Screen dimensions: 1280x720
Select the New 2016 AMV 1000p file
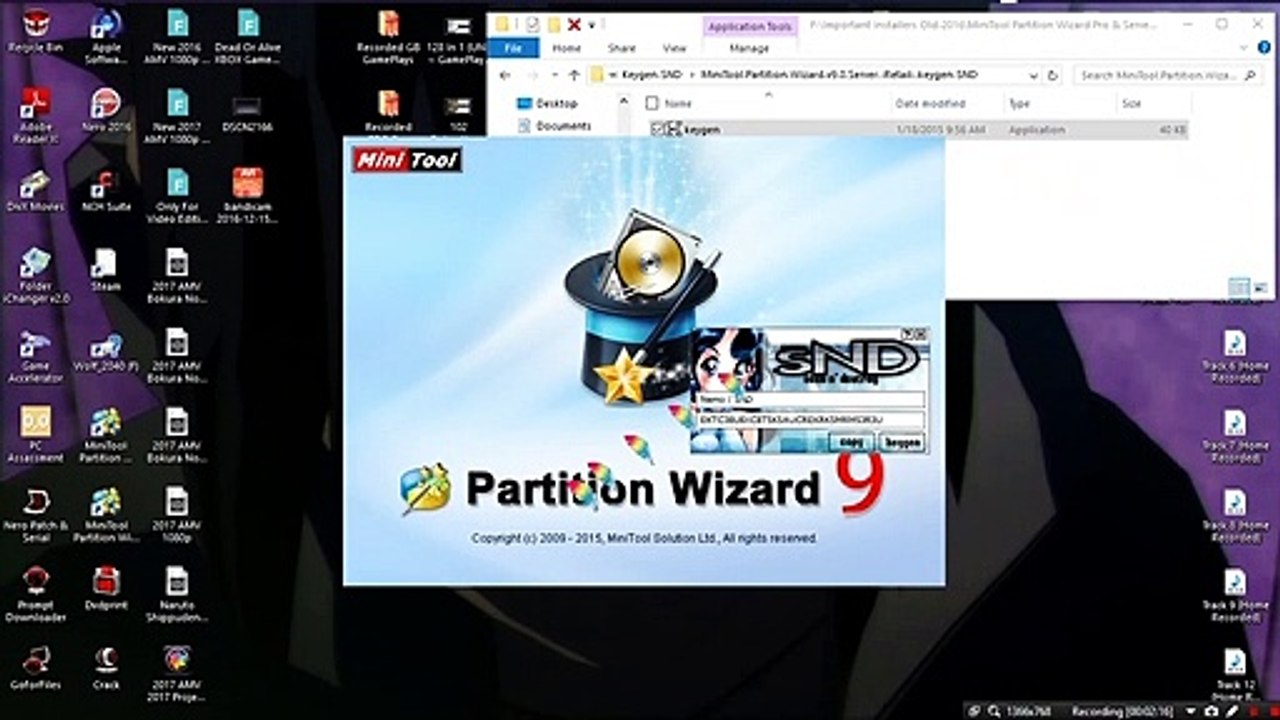click(177, 35)
